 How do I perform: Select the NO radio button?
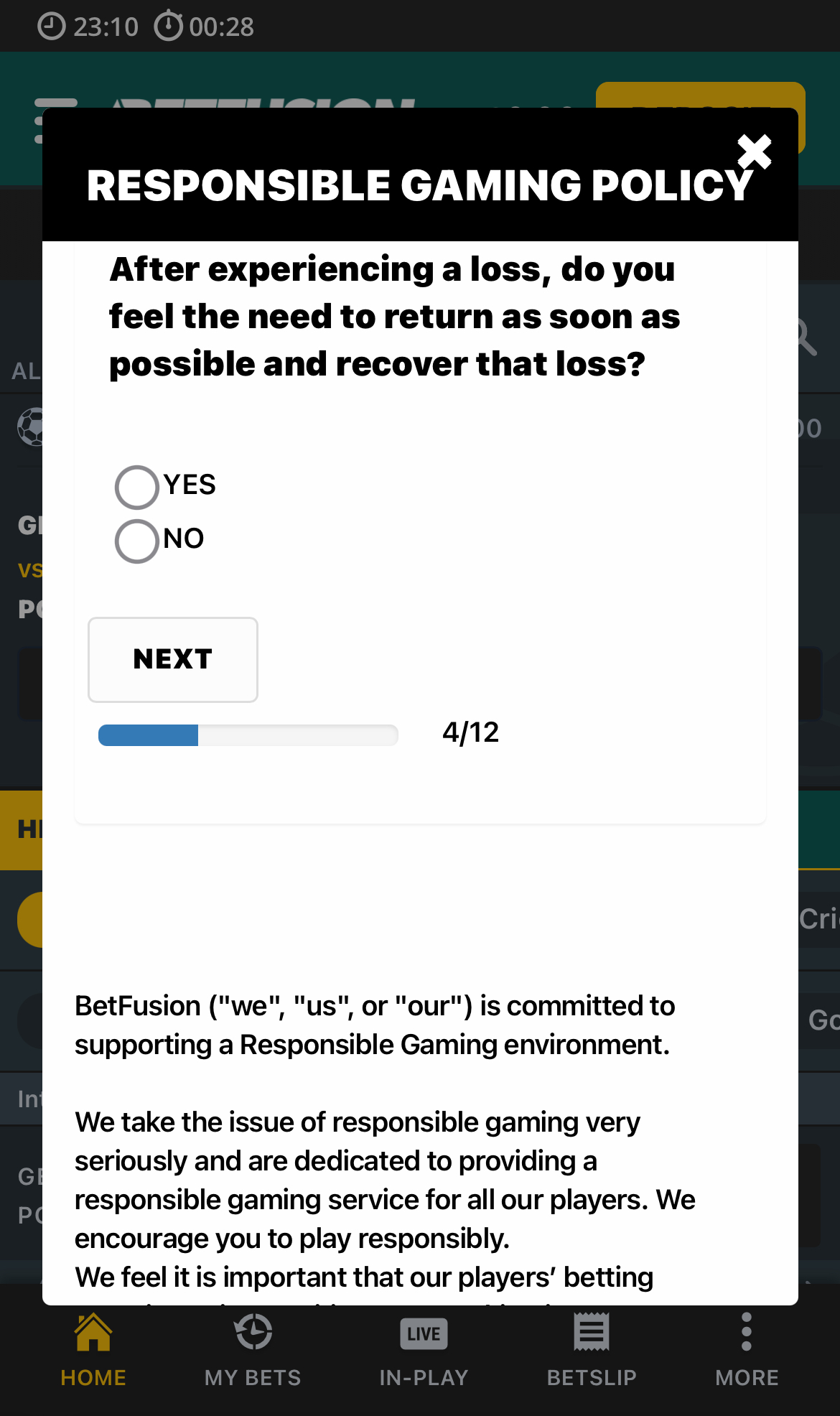[137, 539]
